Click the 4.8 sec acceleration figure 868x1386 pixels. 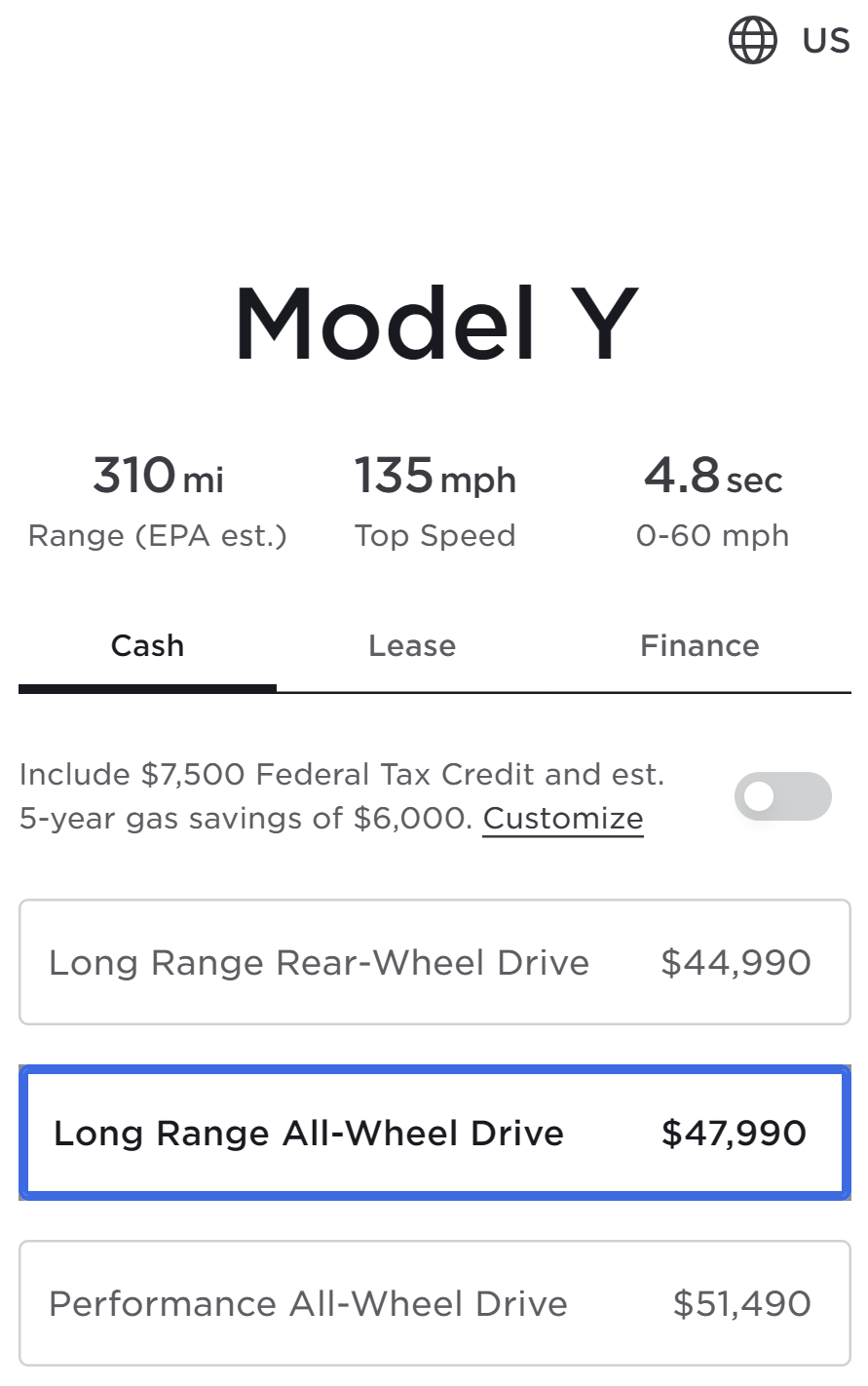click(712, 477)
